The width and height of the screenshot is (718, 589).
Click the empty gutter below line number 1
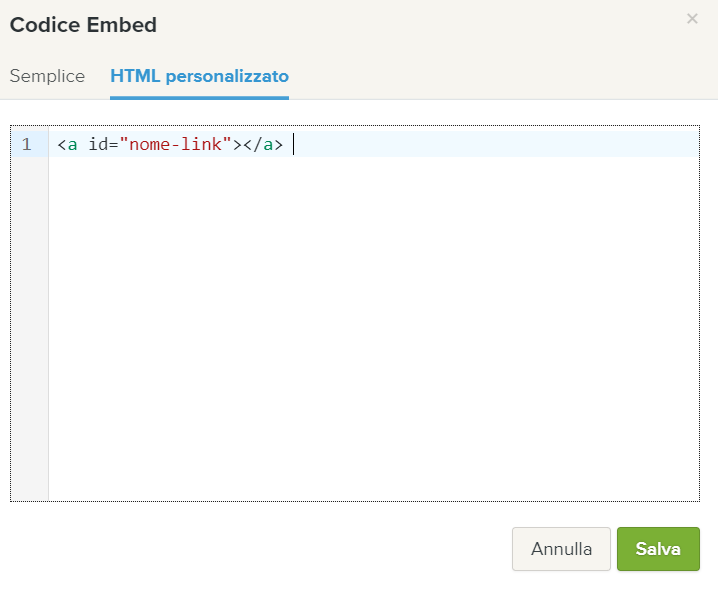coord(29,328)
